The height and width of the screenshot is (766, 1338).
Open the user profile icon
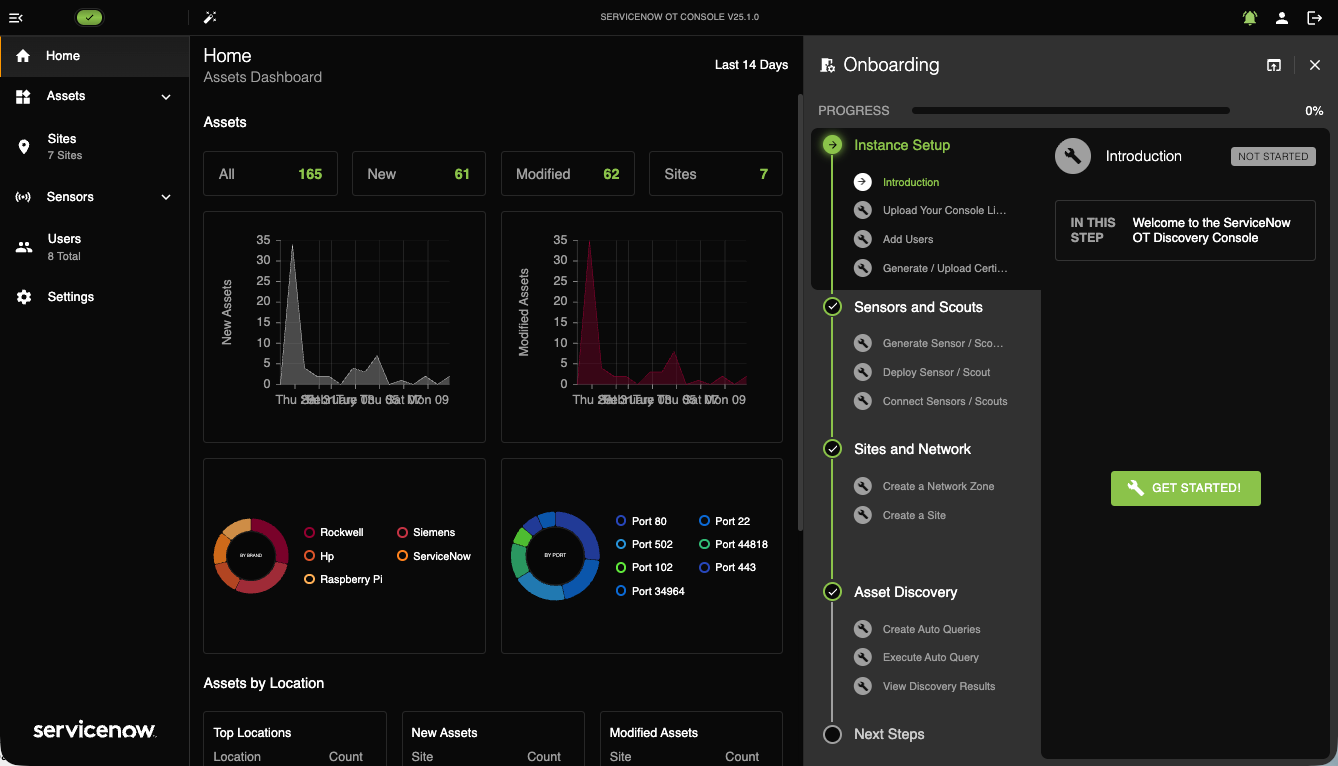(x=1282, y=18)
